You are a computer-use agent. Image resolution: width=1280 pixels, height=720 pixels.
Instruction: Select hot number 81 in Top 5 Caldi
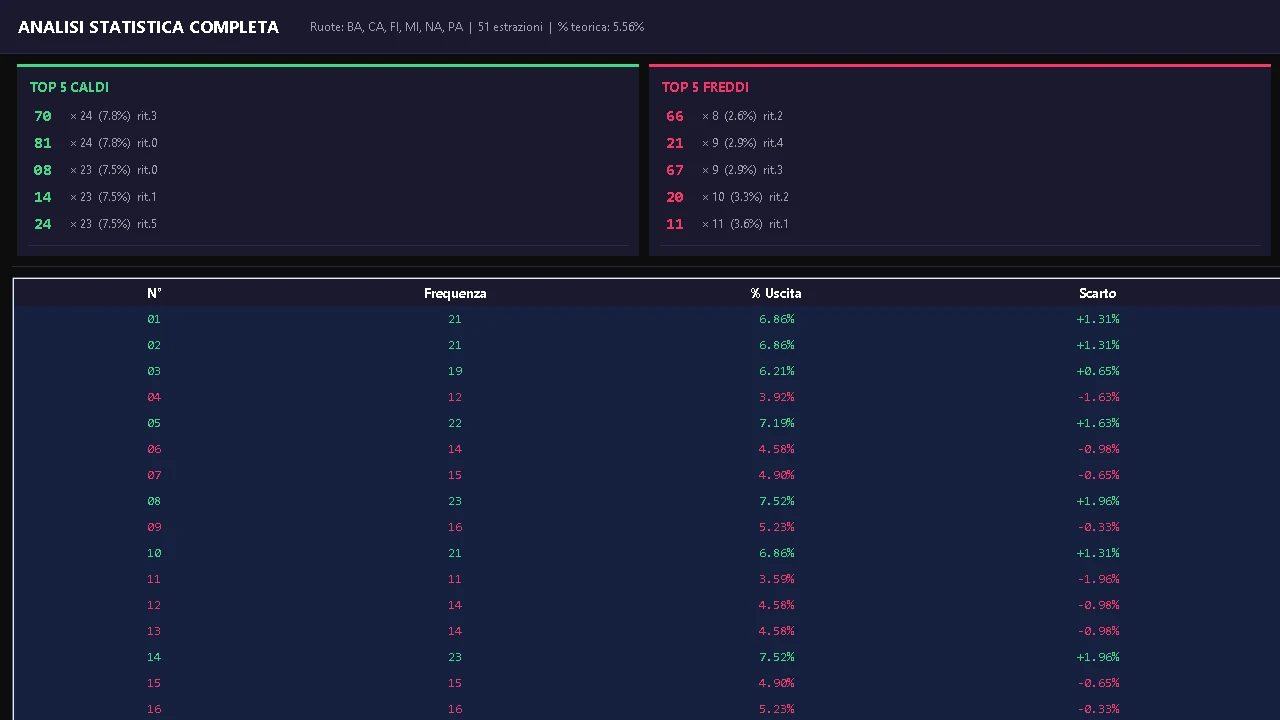(x=42, y=143)
